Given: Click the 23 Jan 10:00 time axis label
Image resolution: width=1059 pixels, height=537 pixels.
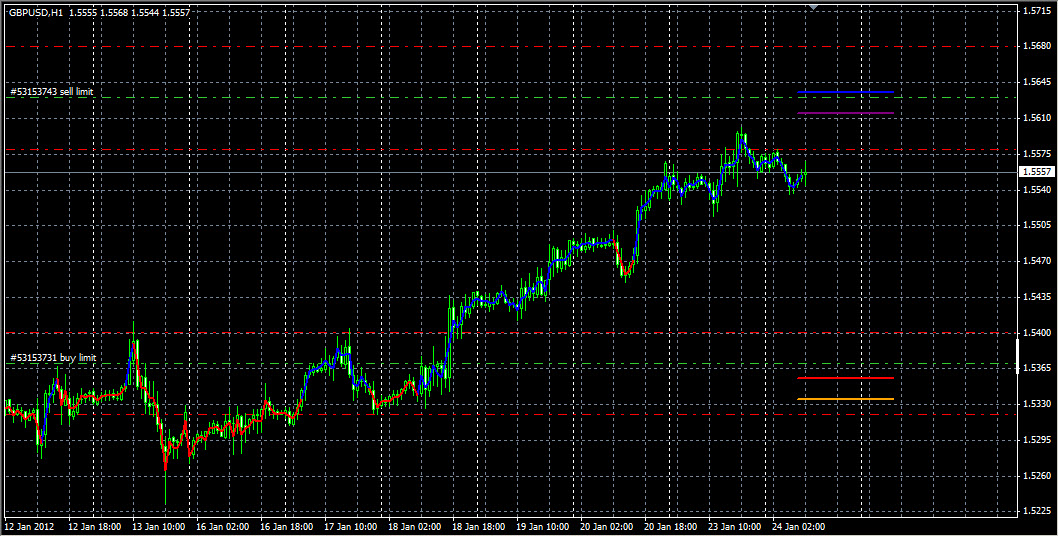Looking at the screenshot, I should click(x=734, y=526).
